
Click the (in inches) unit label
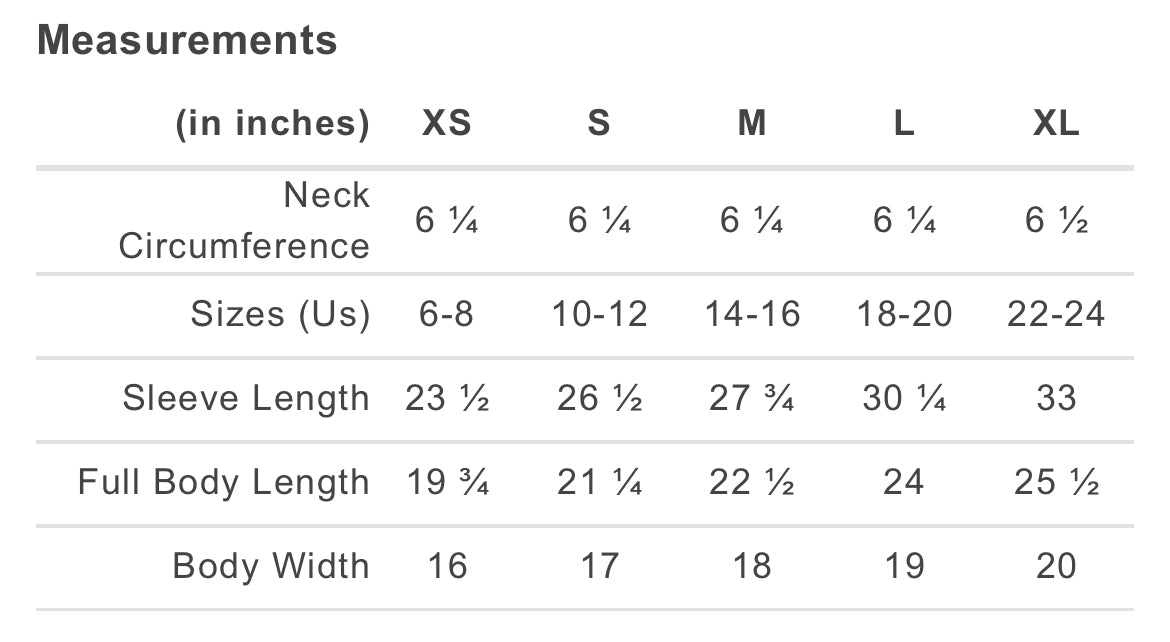273,124
